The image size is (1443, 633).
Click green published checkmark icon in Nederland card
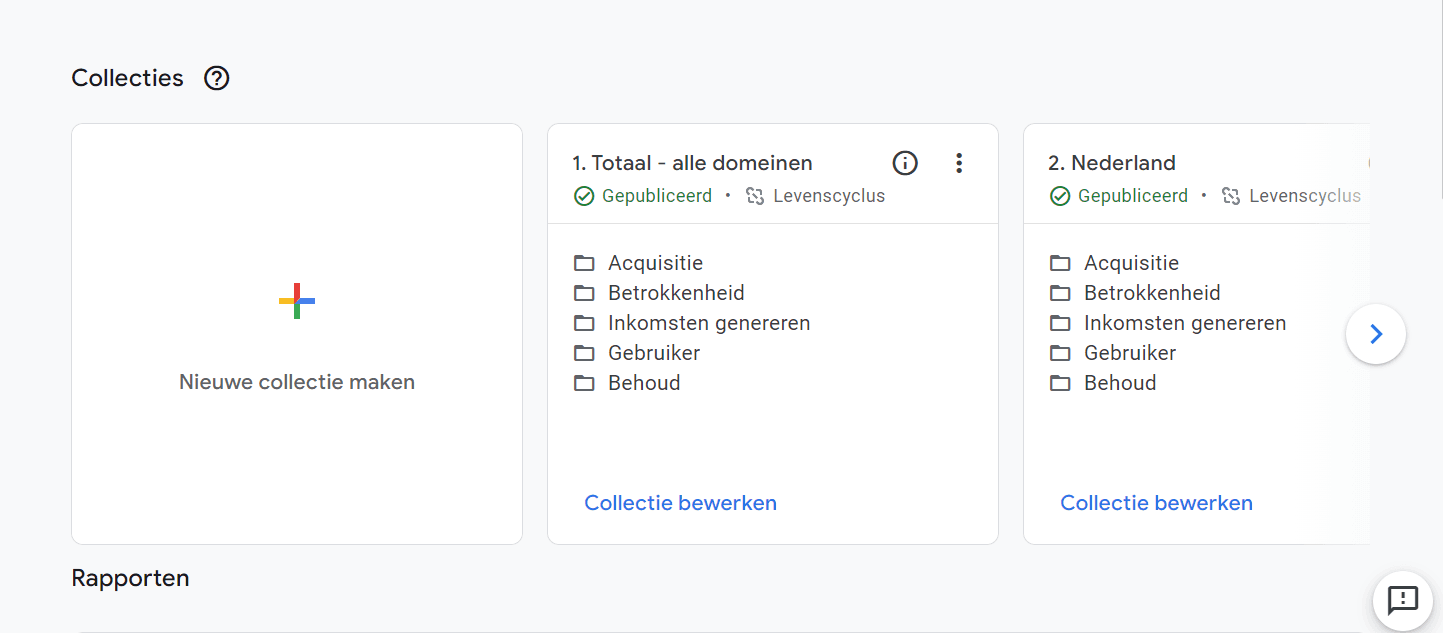coord(1060,196)
